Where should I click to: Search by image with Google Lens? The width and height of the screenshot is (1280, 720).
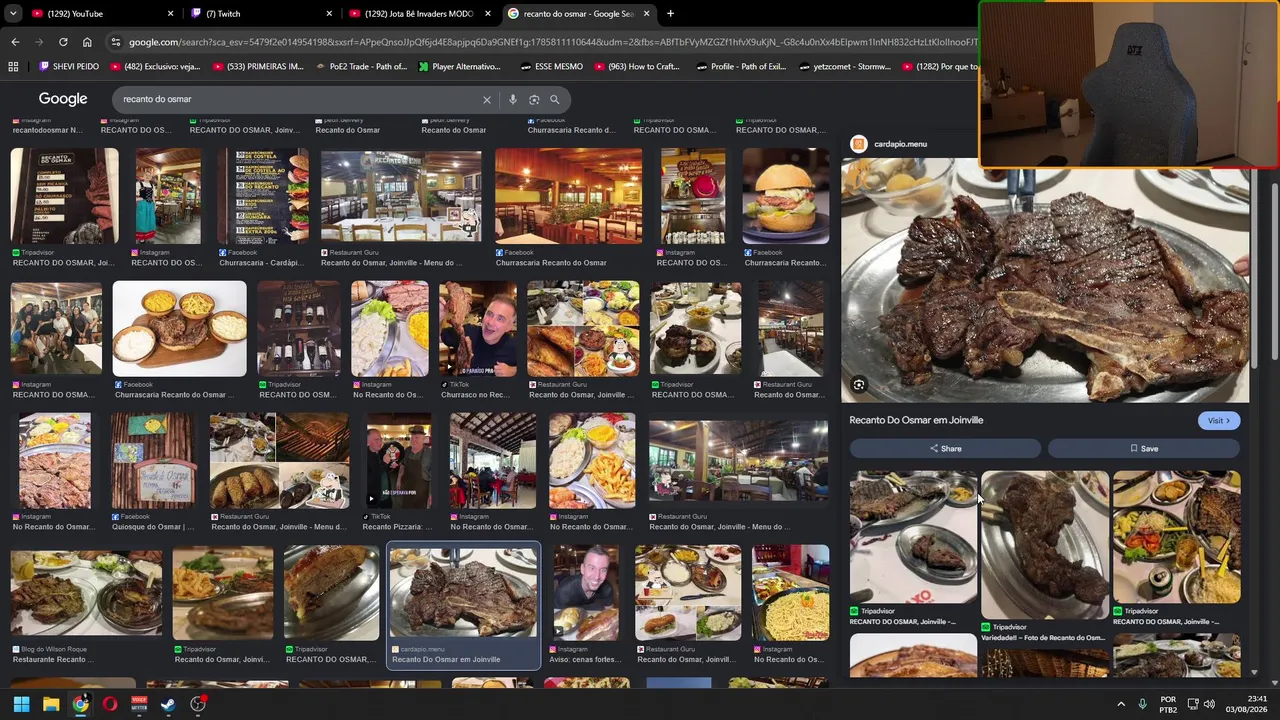(x=534, y=99)
